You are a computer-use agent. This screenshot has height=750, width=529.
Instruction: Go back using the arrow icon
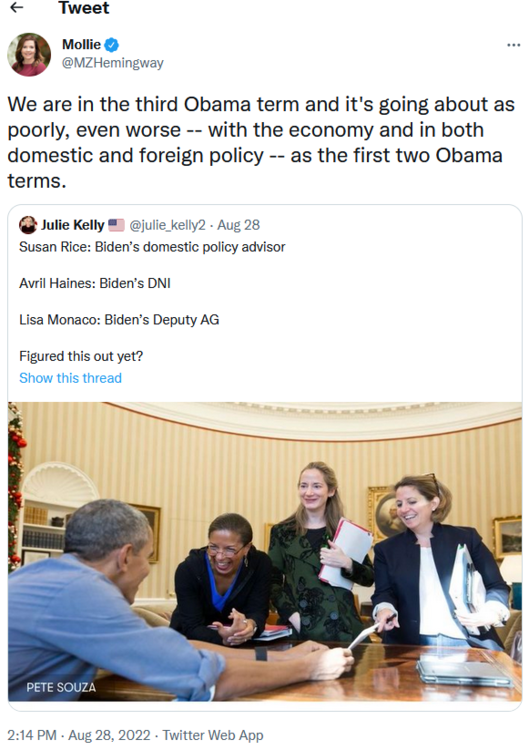pyautogui.click(x=17, y=7)
